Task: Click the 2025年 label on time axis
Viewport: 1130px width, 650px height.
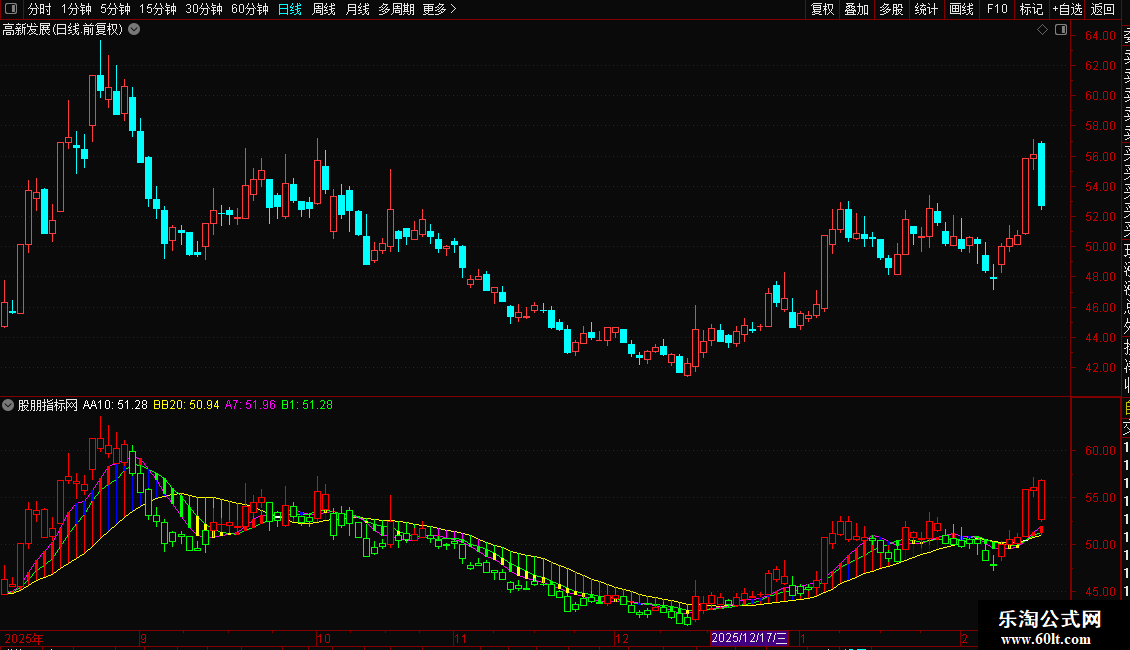Action: 24,638
